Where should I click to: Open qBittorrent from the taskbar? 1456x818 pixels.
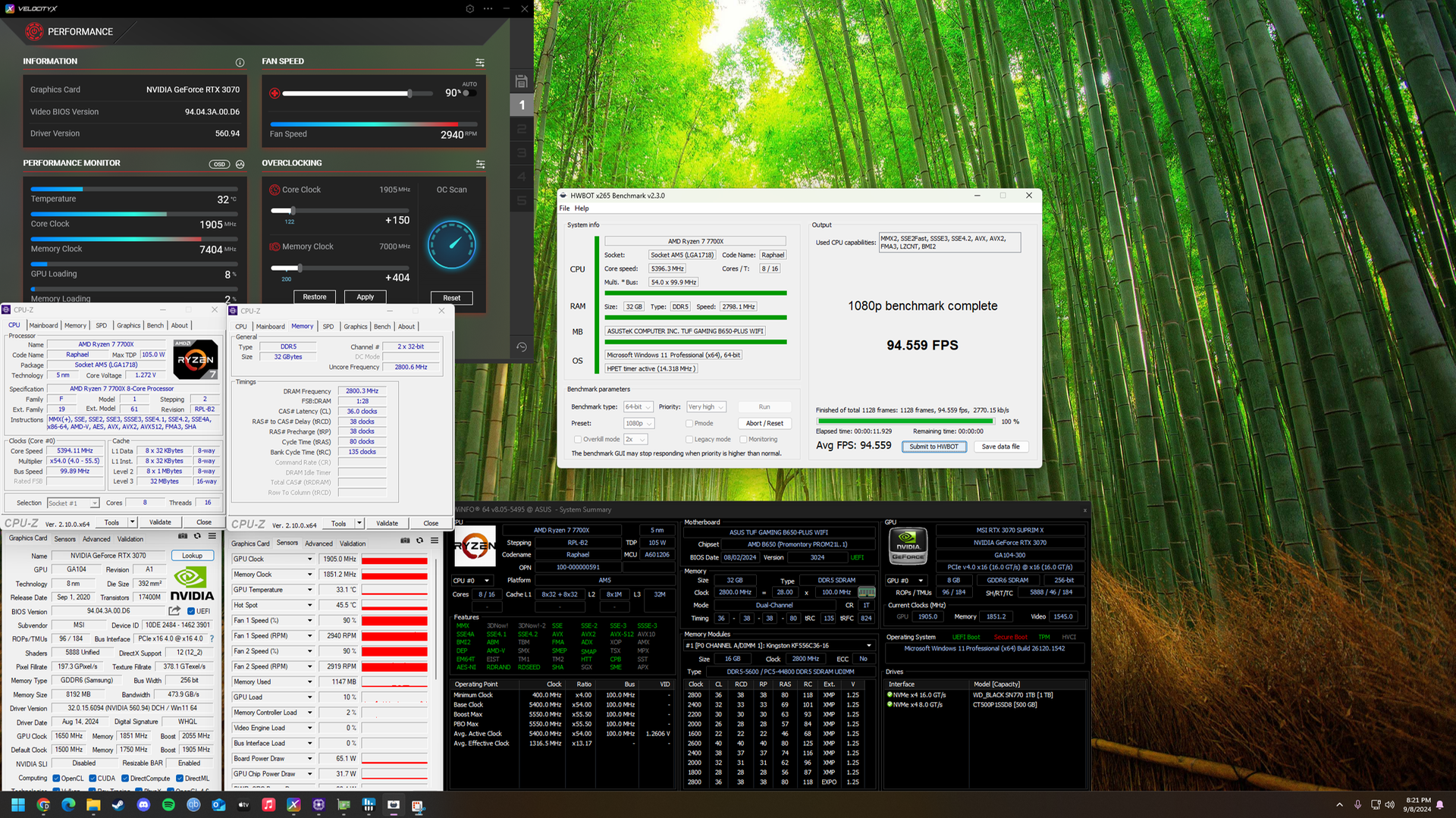tap(193, 805)
